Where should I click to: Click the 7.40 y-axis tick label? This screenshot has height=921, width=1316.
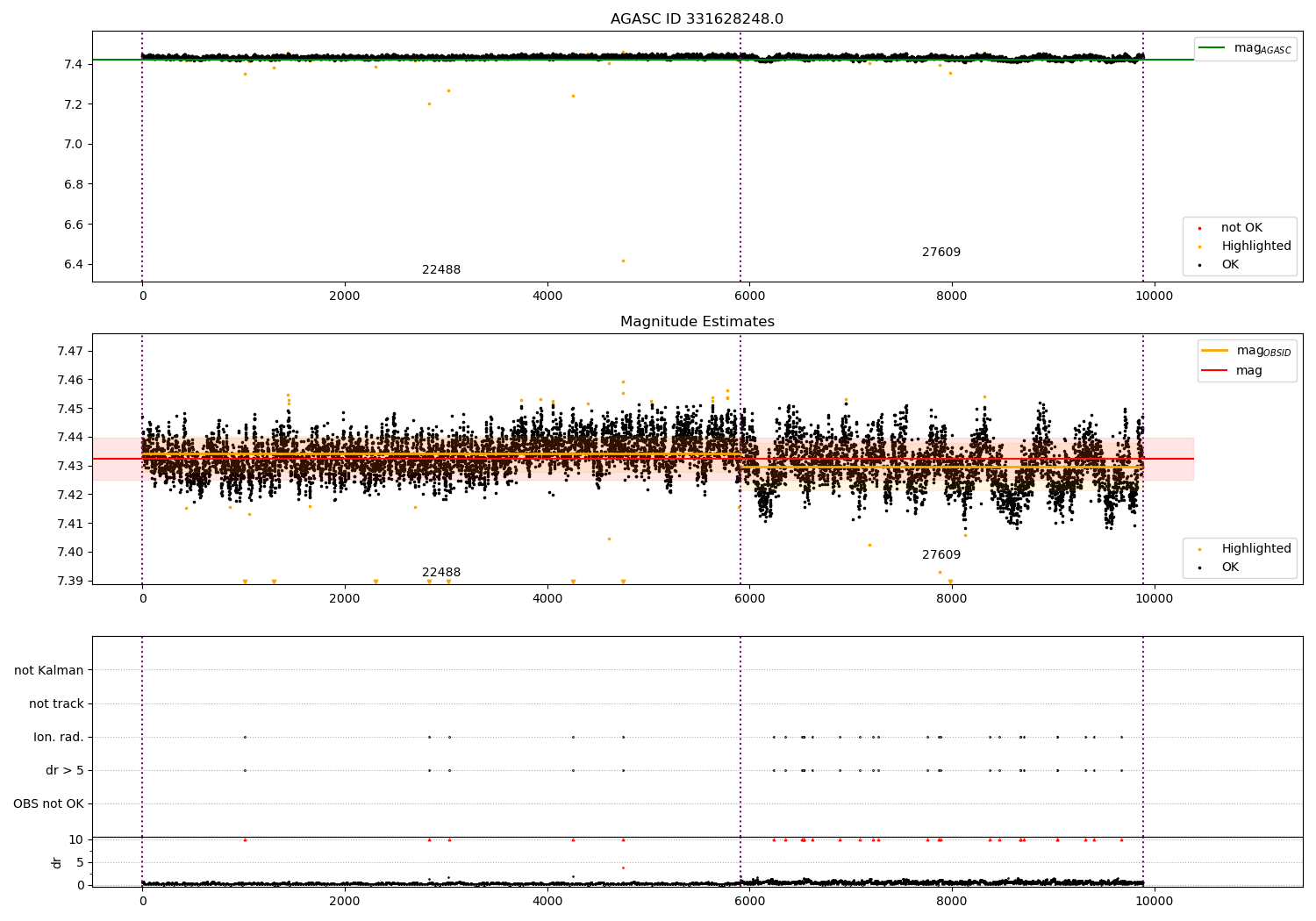[x=69, y=553]
